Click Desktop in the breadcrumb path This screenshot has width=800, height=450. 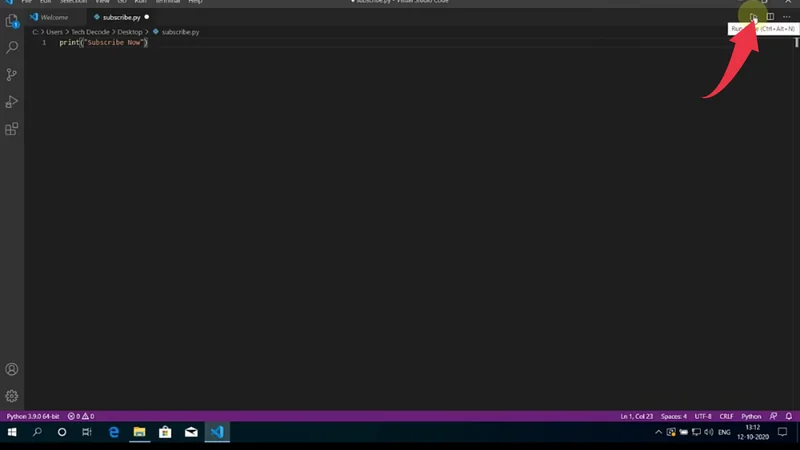tap(131, 32)
